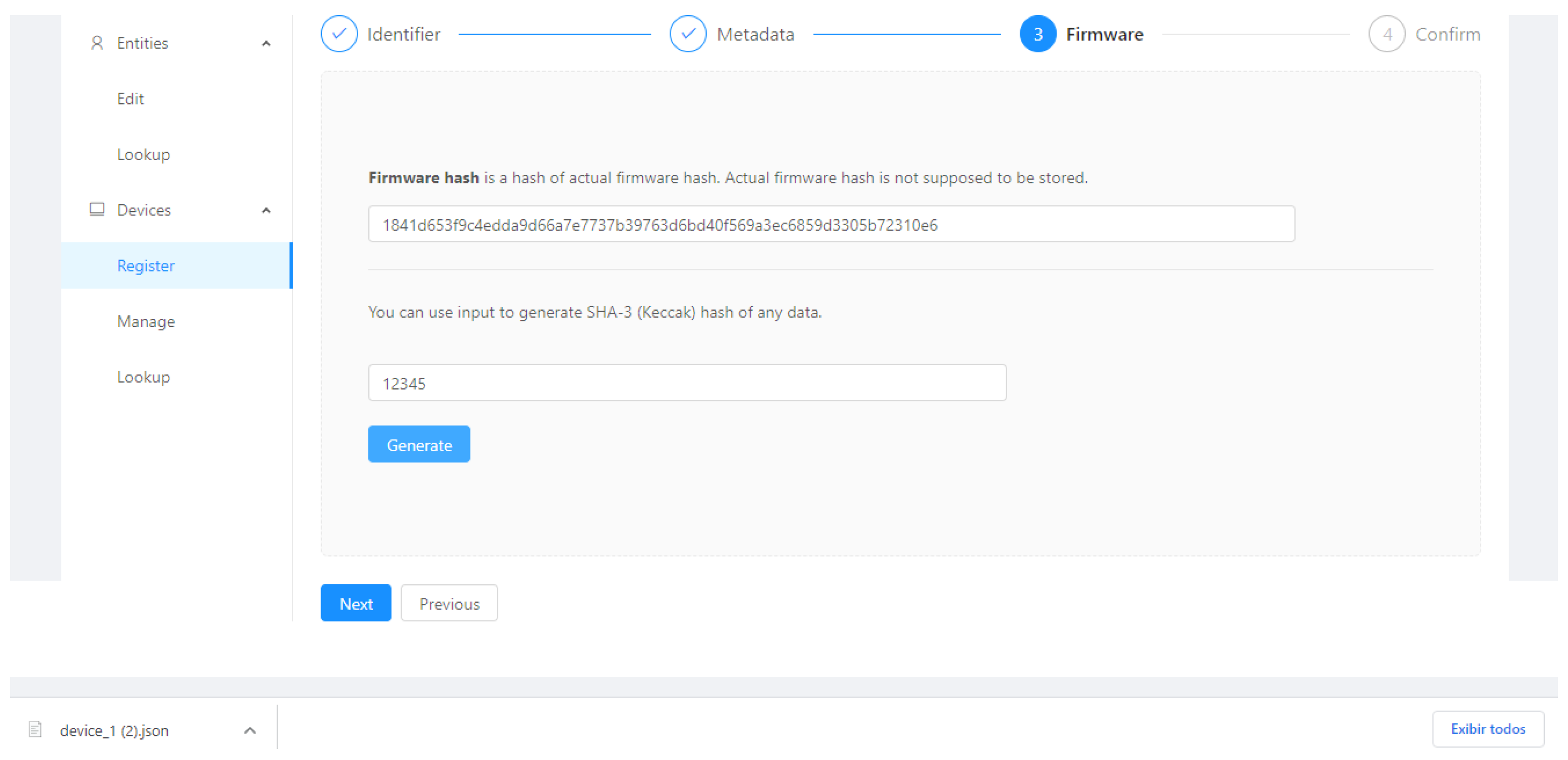1568x760 pixels.
Task: Select the Register menu item
Action: click(146, 265)
